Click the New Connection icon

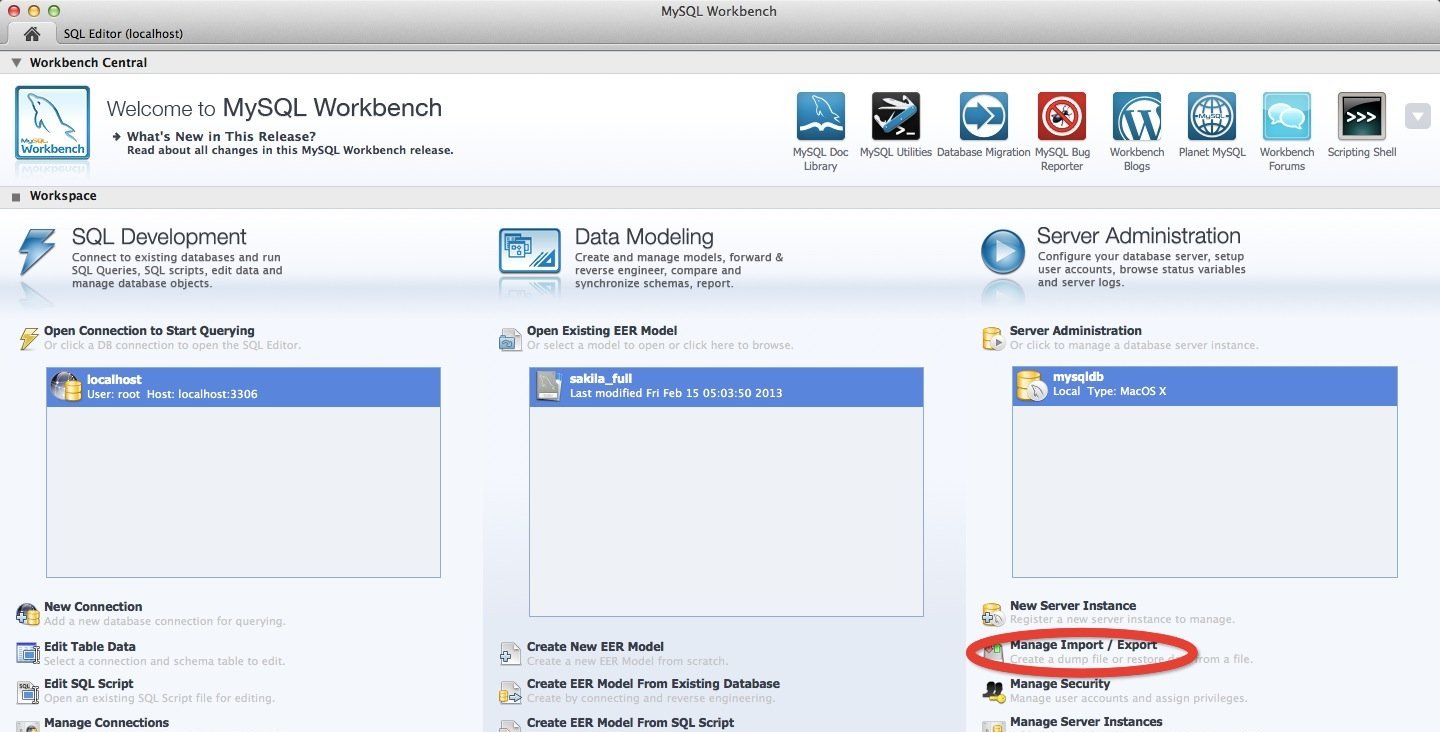(x=28, y=614)
